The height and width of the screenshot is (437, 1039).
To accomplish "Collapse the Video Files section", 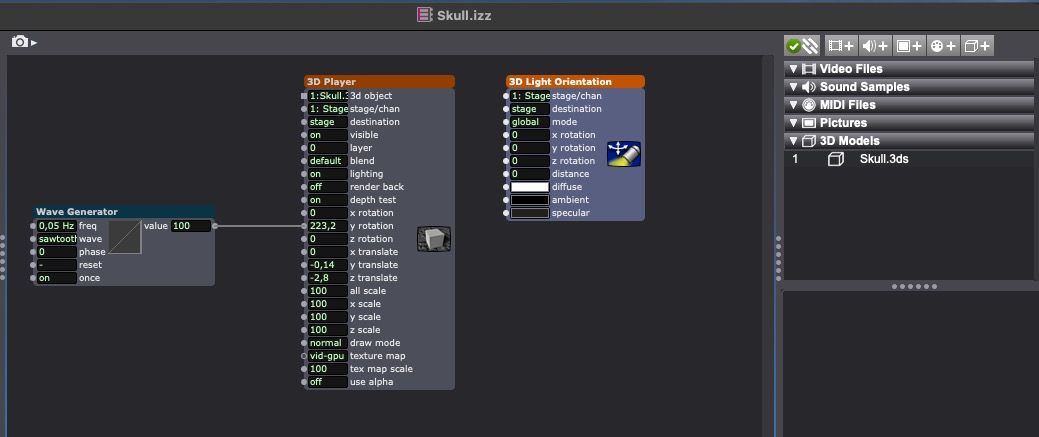I will click(x=793, y=68).
